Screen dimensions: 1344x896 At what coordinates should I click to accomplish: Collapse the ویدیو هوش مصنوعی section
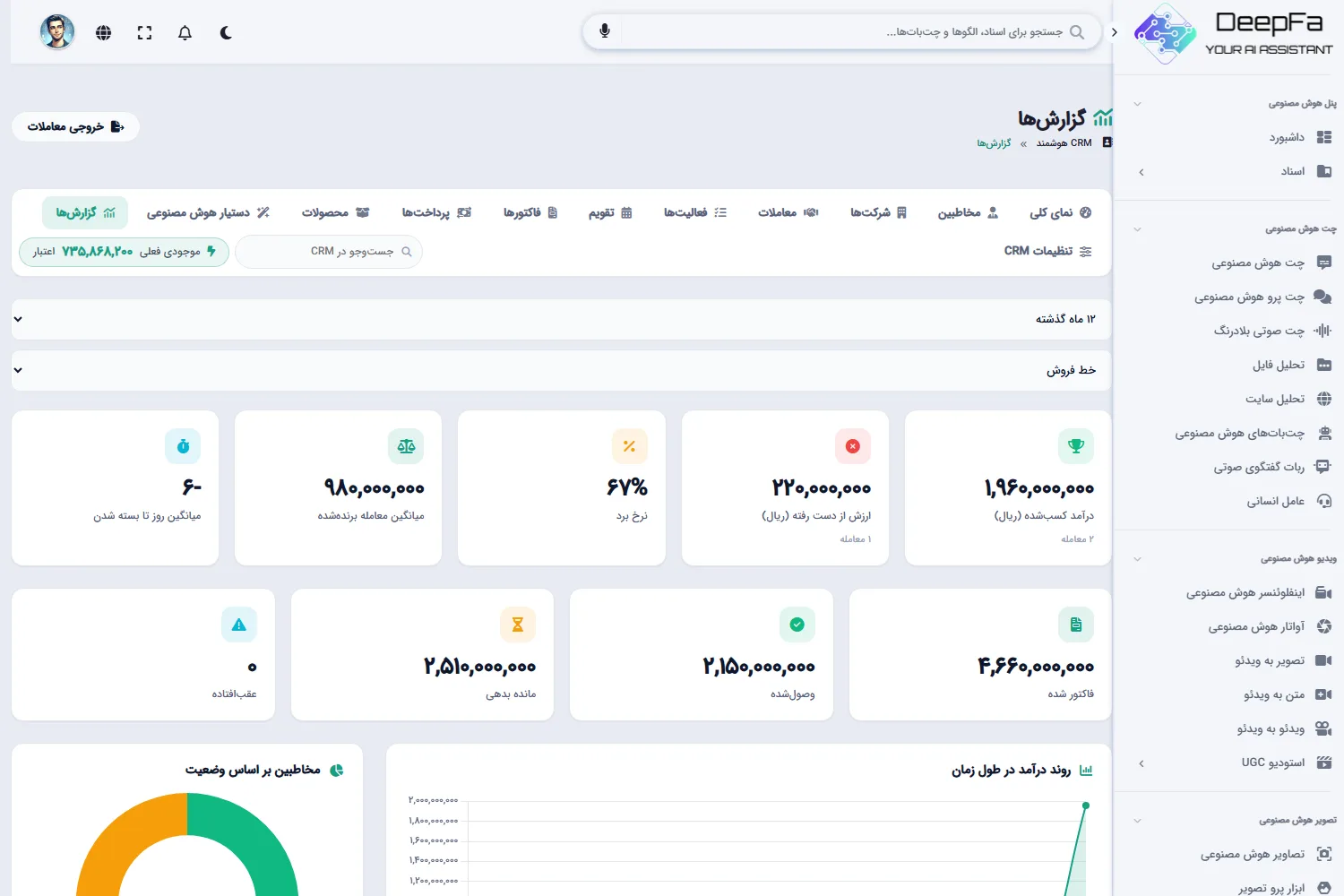[x=1137, y=559]
